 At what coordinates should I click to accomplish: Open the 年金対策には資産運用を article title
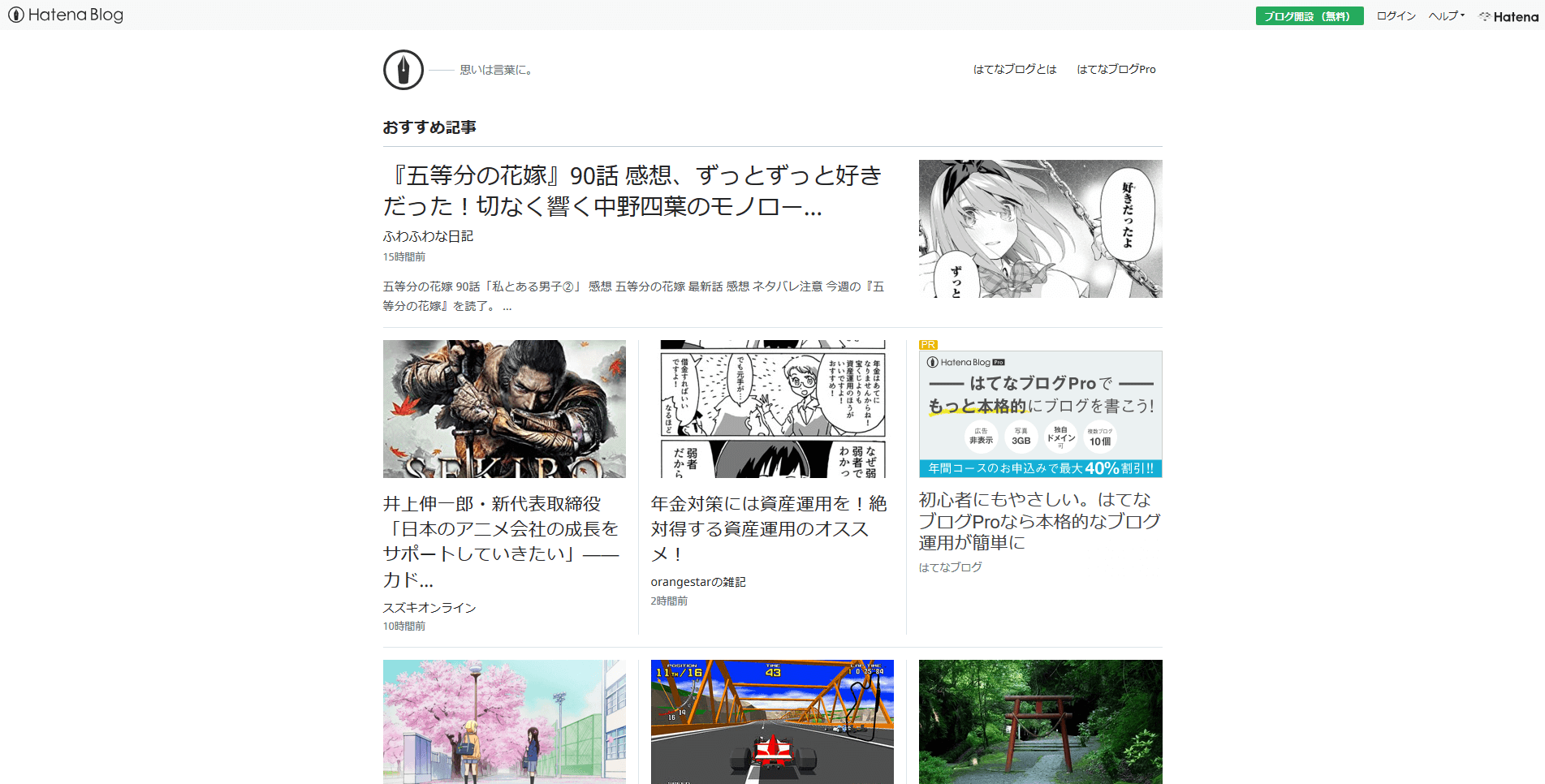769,528
